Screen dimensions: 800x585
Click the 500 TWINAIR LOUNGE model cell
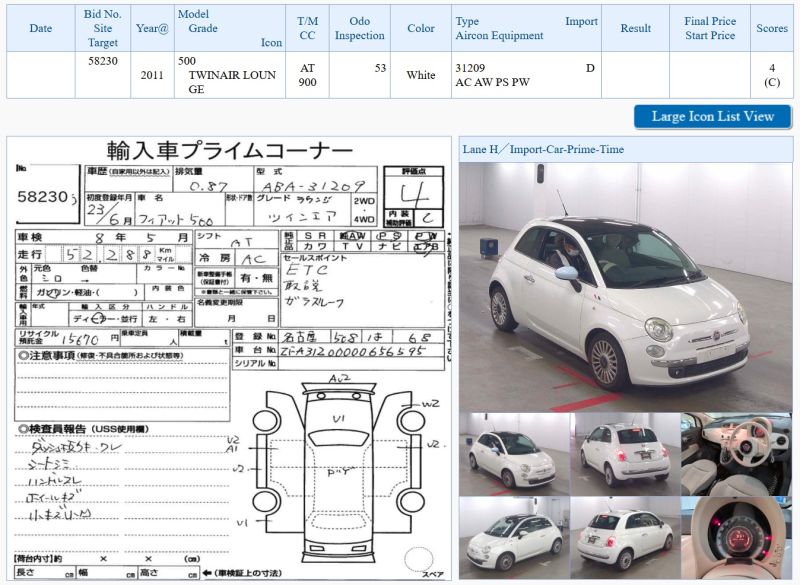[230, 75]
